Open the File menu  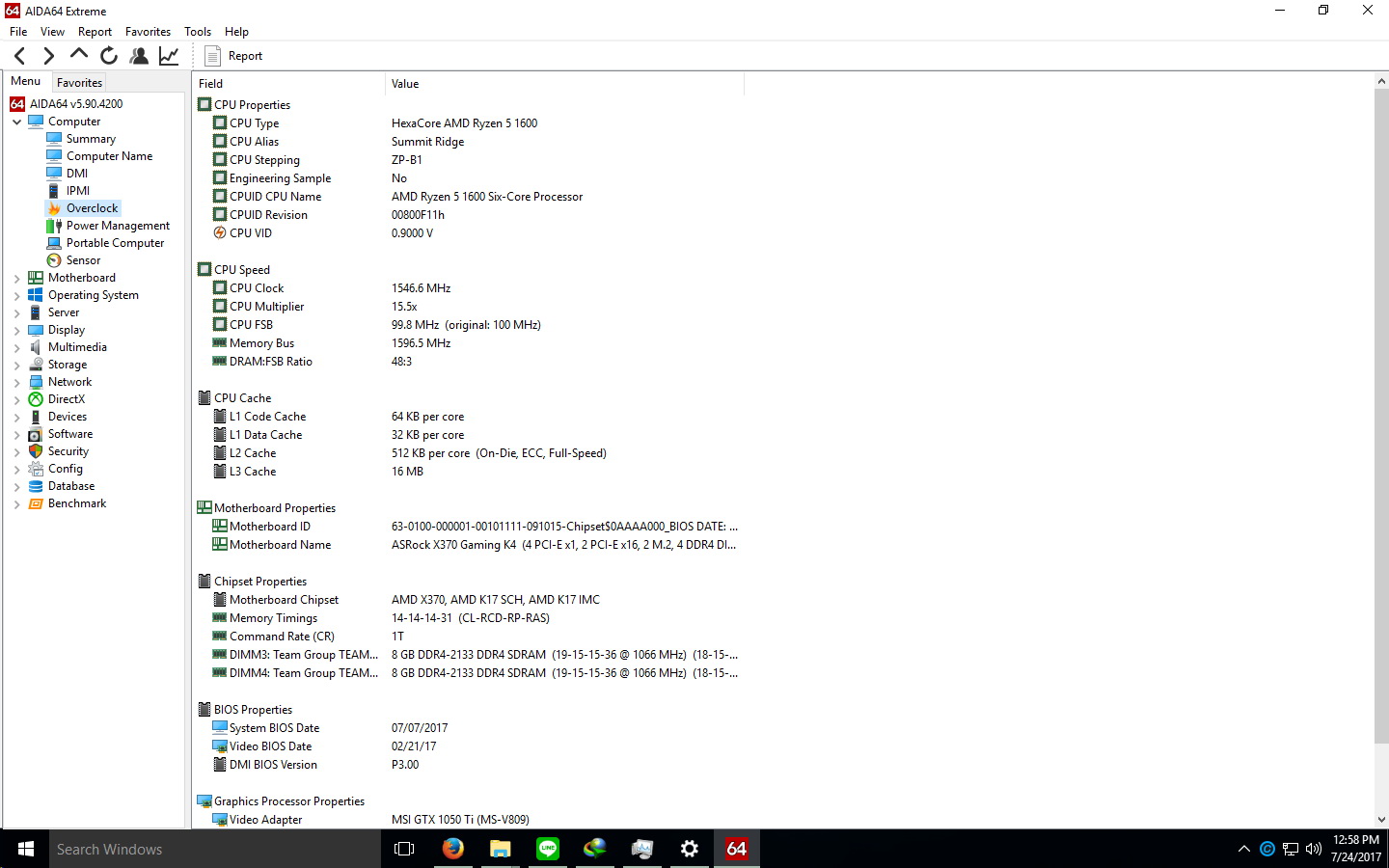(x=18, y=32)
